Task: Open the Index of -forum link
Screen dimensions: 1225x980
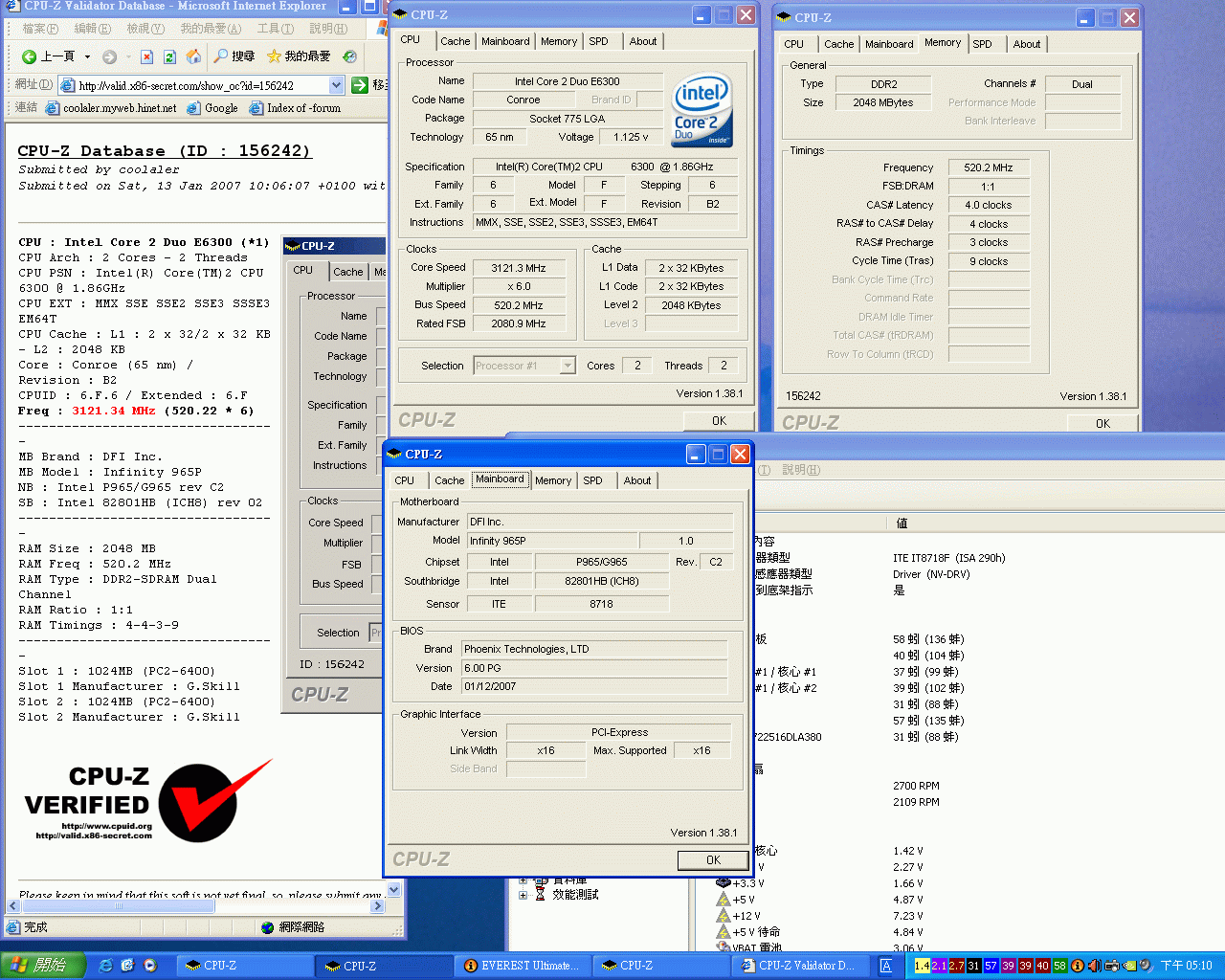Action: pos(295,108)
